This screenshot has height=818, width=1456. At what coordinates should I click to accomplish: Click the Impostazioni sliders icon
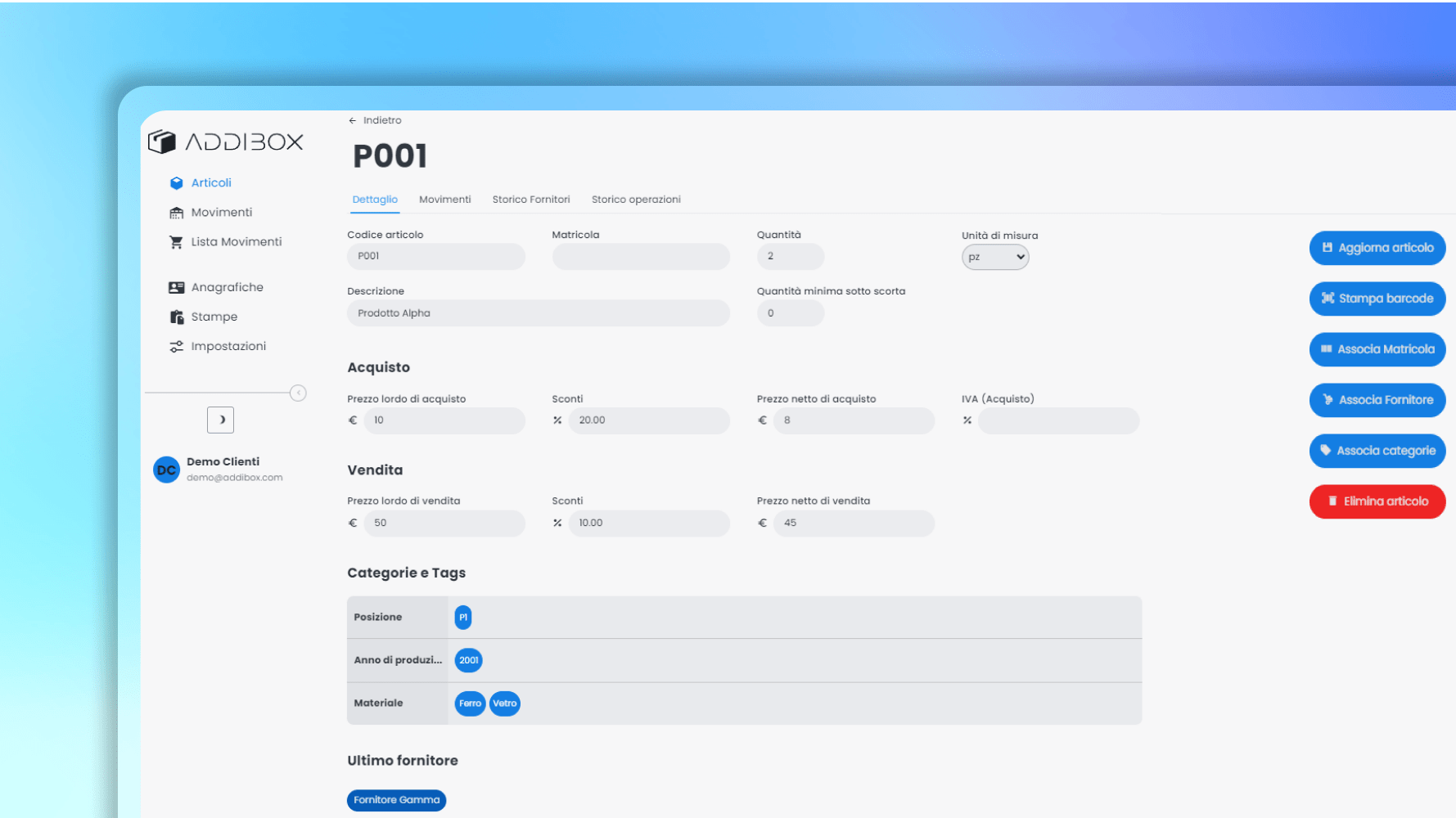pyautogui.click(x=176, y=347)
